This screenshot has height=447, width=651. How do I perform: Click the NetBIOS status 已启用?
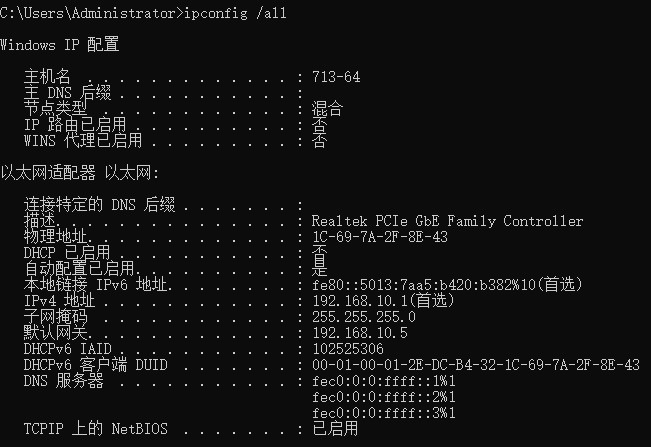click(335, 429)
